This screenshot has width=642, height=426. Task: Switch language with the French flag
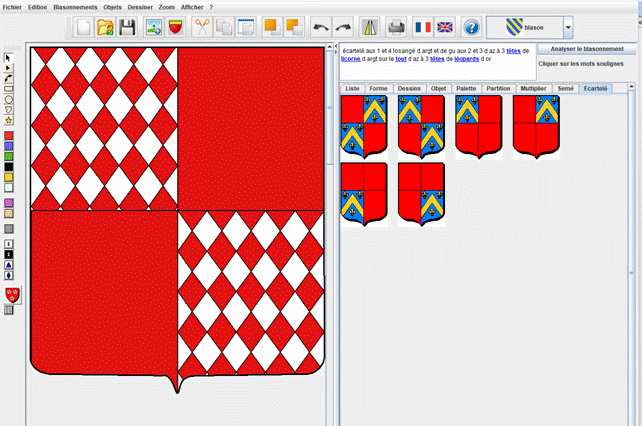(x=423, y=27)
